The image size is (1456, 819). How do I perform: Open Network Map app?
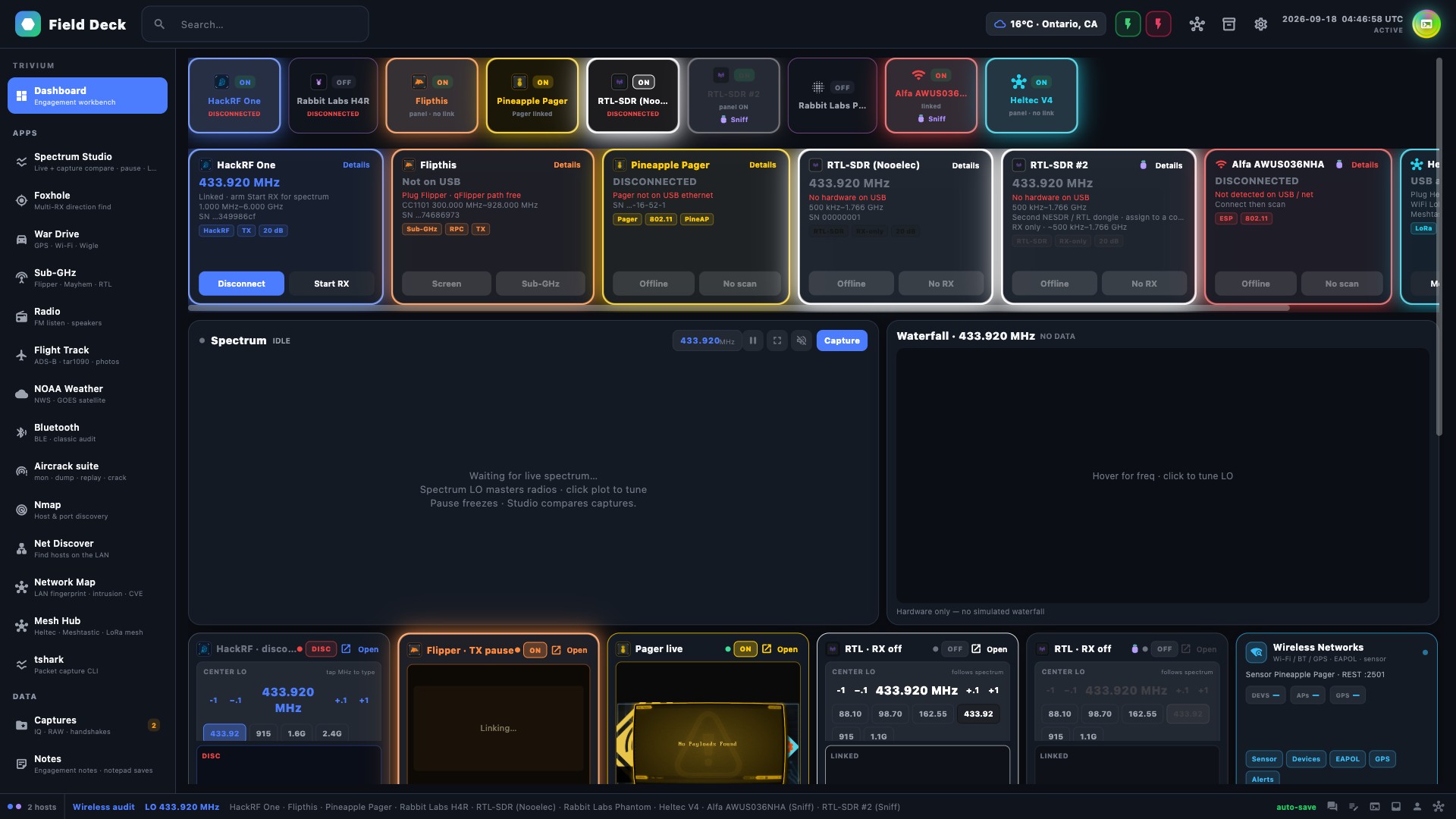pyautogui.click(x=87, y=587)
